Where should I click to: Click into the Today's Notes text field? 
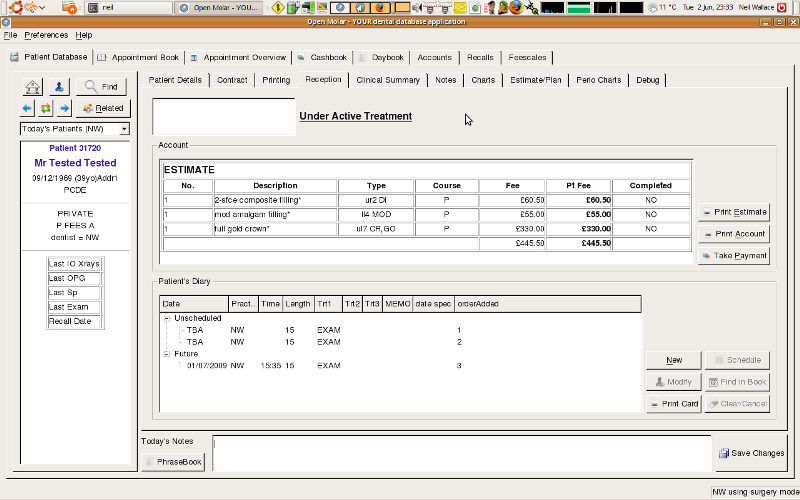pos(462,453)
